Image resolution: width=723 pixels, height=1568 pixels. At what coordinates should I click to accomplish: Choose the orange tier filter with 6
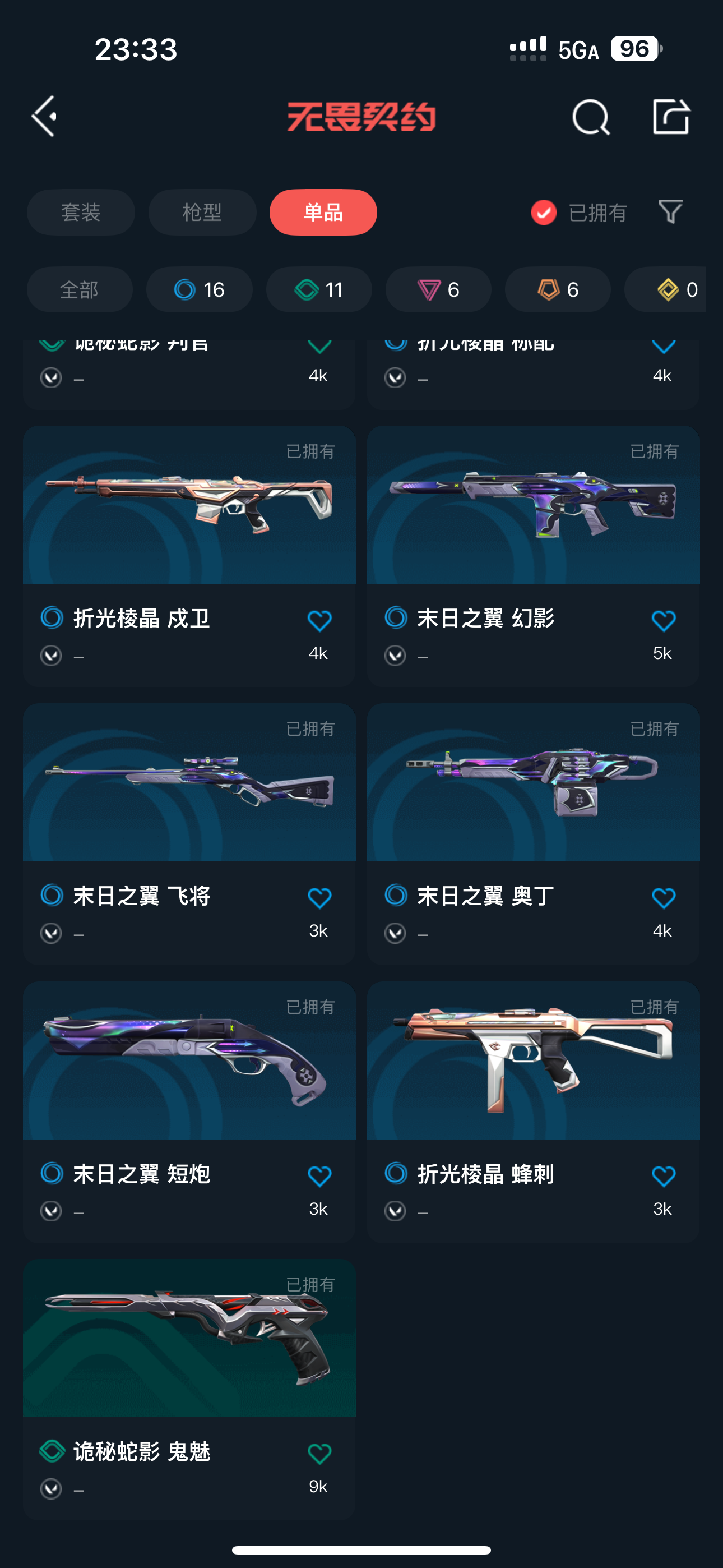coord(558,289)
